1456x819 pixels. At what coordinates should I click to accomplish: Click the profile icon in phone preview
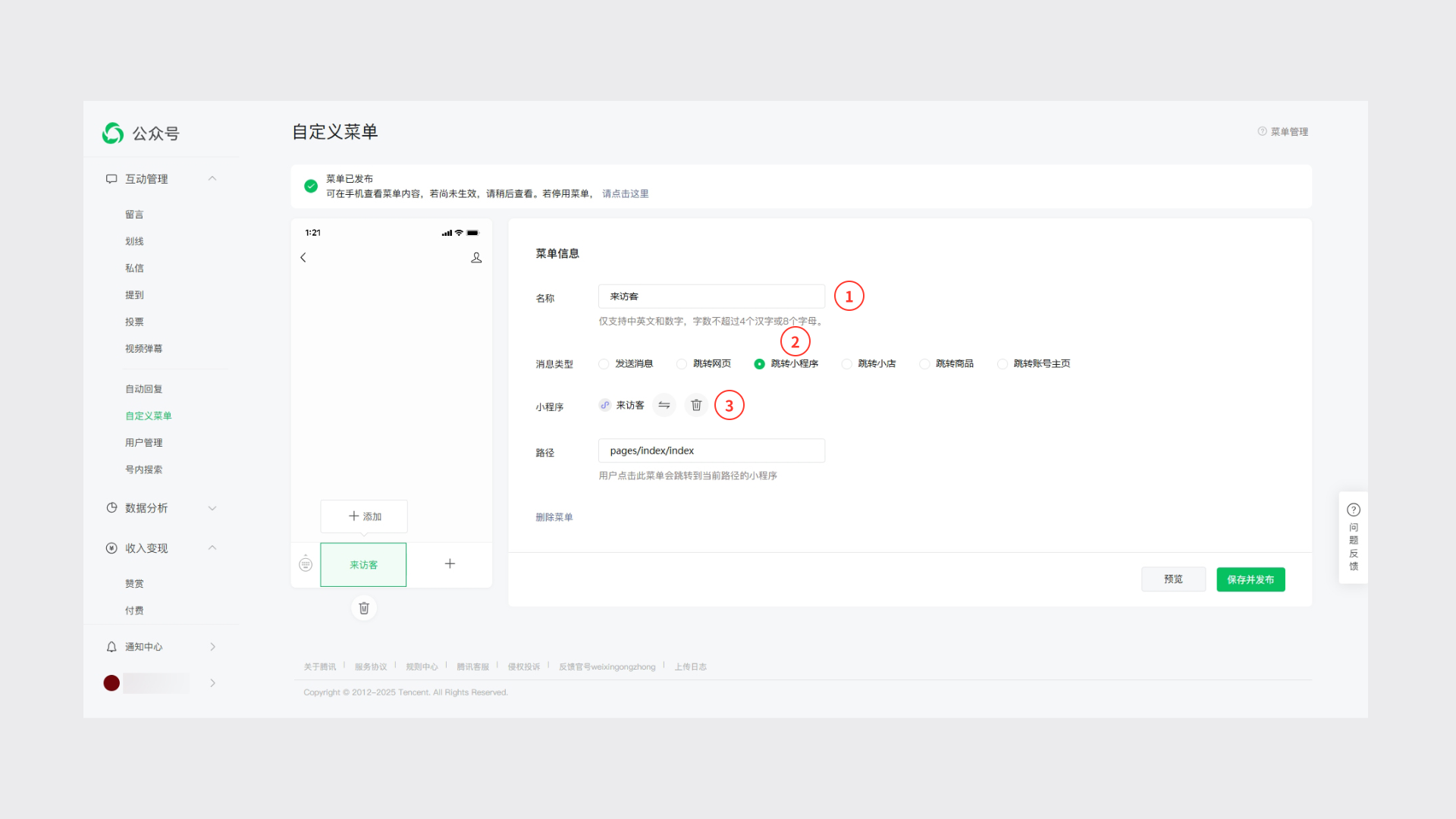point(476,258)
